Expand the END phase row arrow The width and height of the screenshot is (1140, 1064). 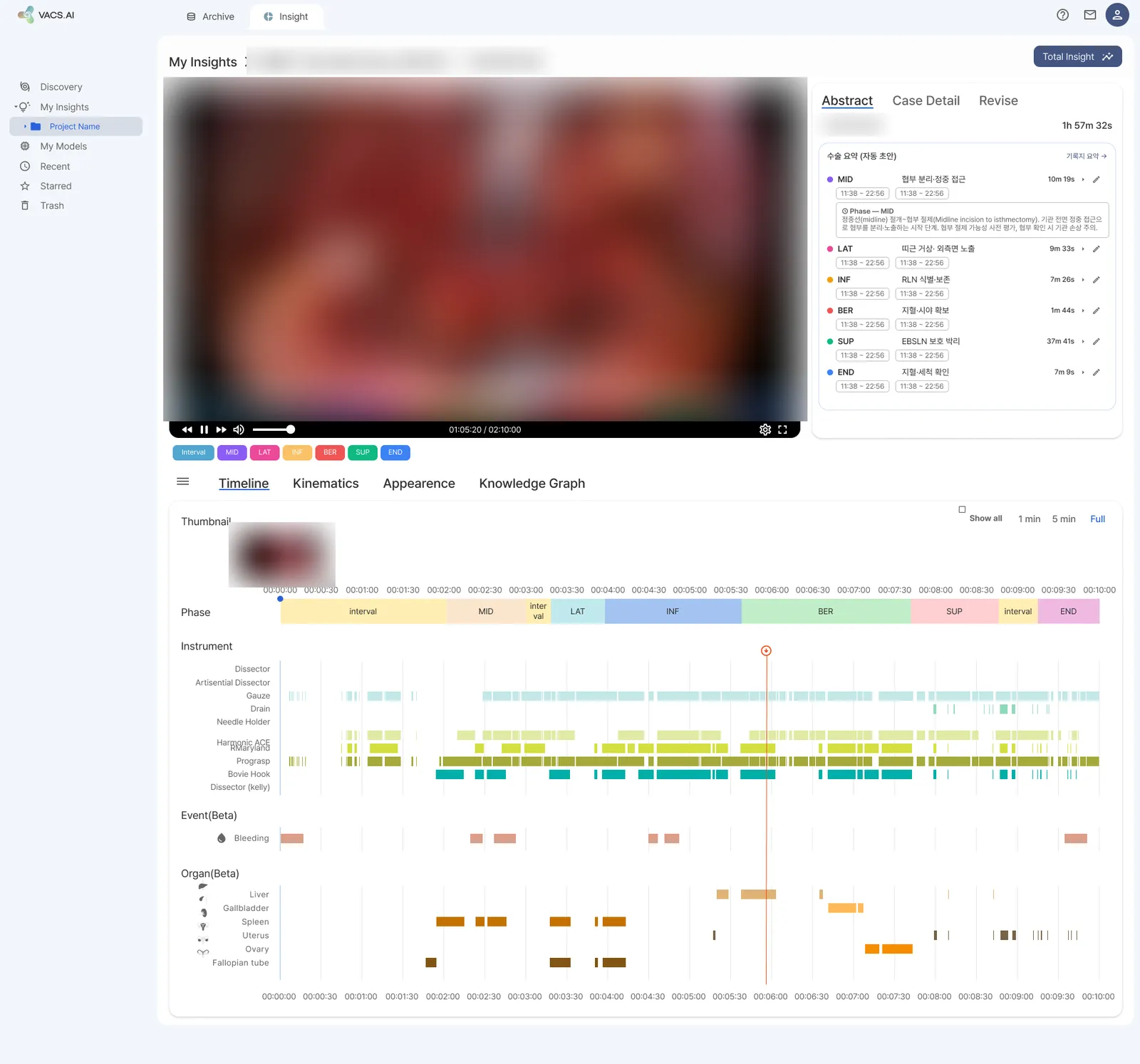pyautogui.click(x=1083, y=372)
